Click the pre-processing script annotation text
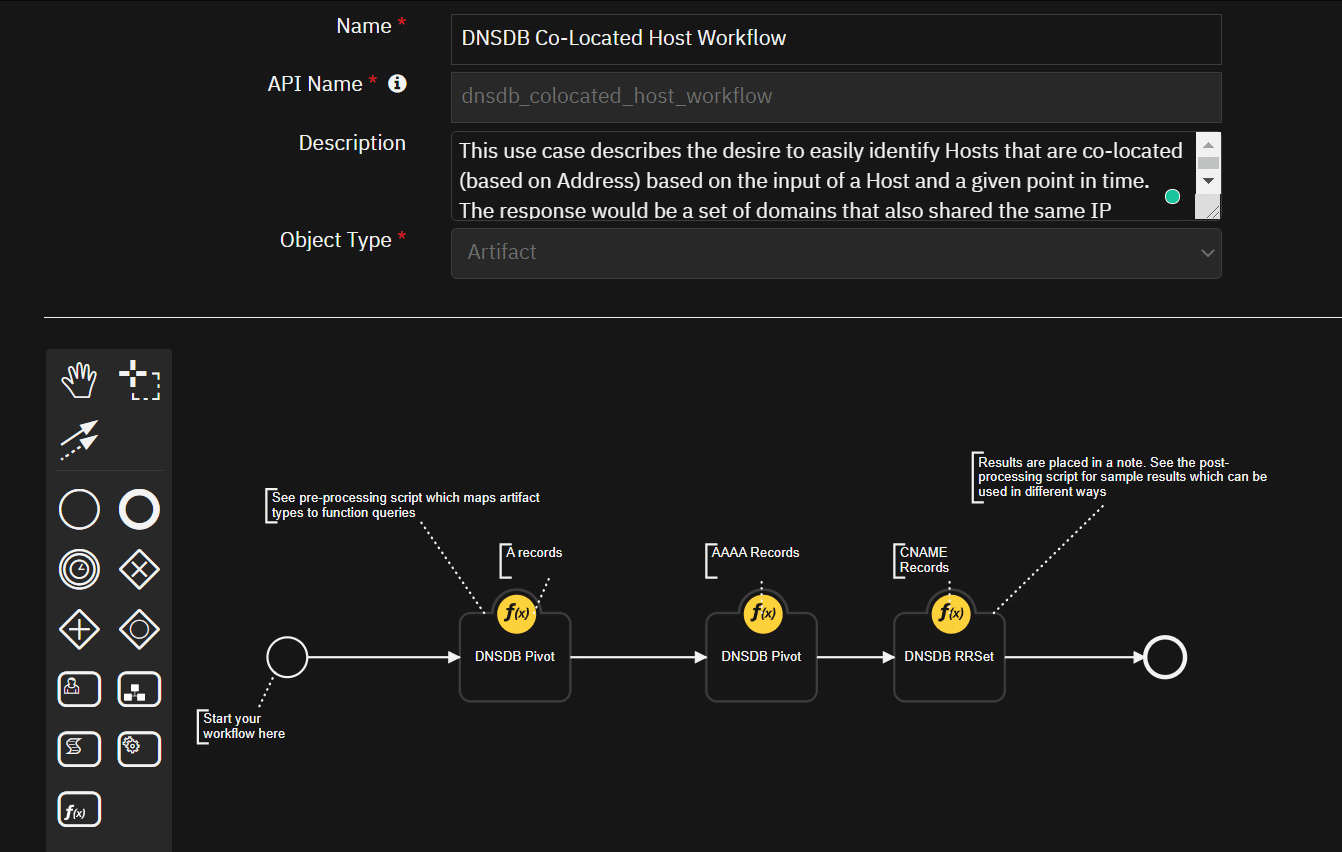 [x=406, y=505]
